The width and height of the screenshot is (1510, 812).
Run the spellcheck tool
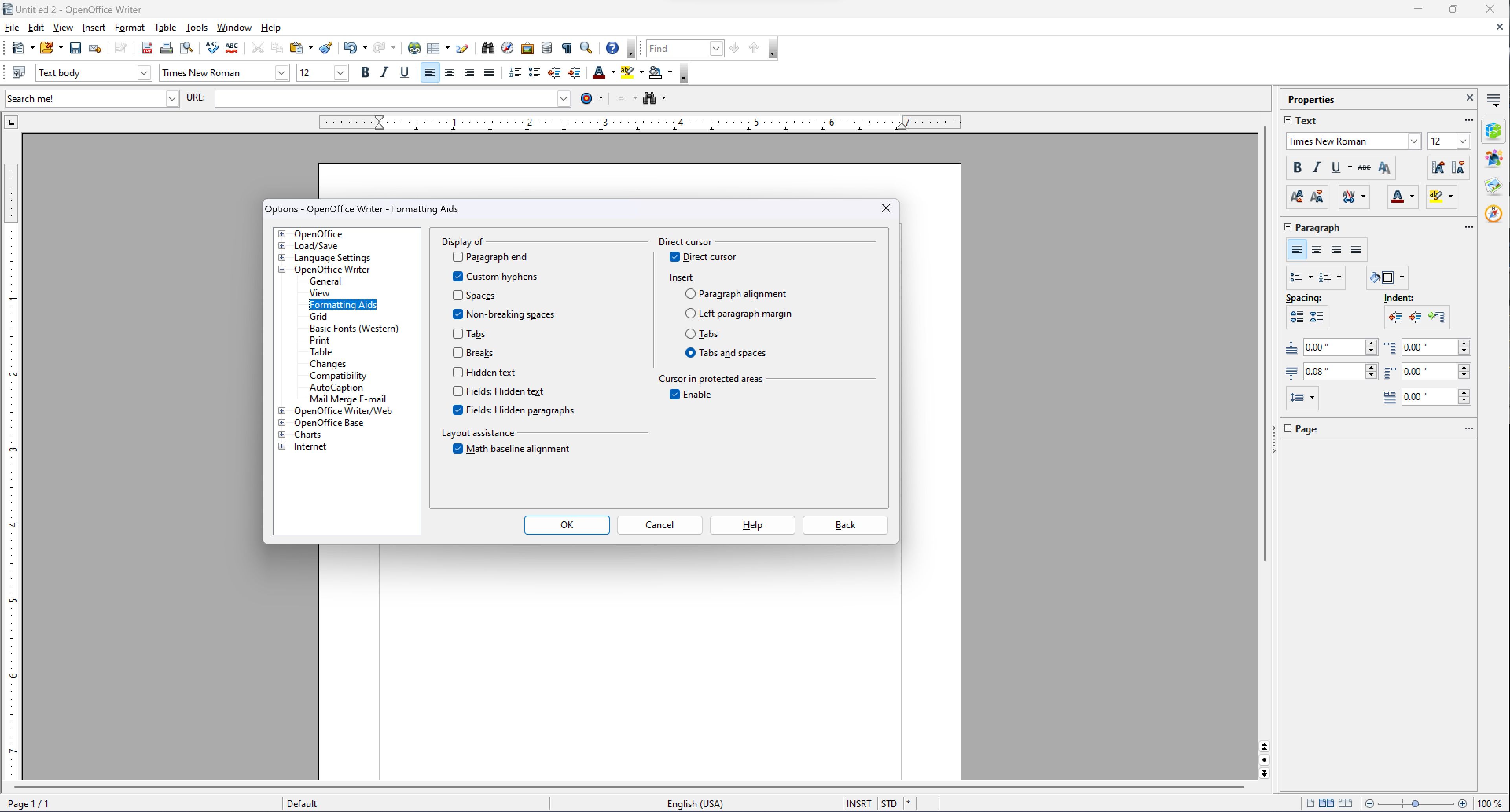click(x=211, y=48)
